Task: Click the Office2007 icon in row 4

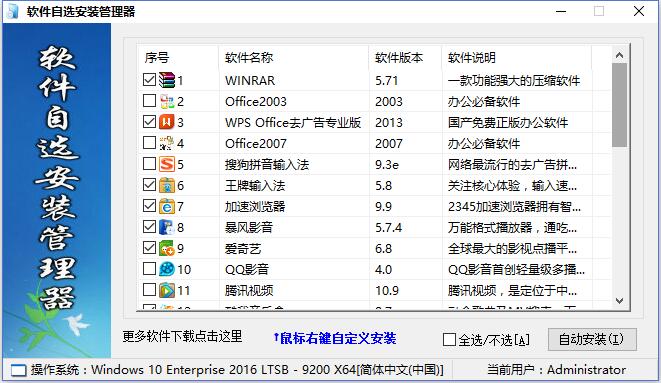Action: [x=167, y=143]
